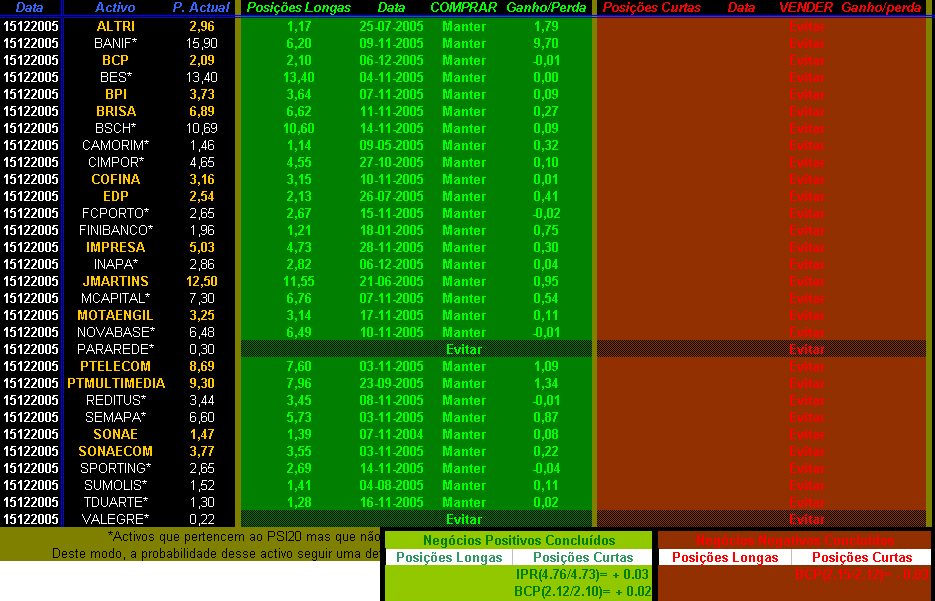The width and height of the screenshot is (935, 601).
Task: Click green Evitar in PARAREDE row
Action: (464, 349)
